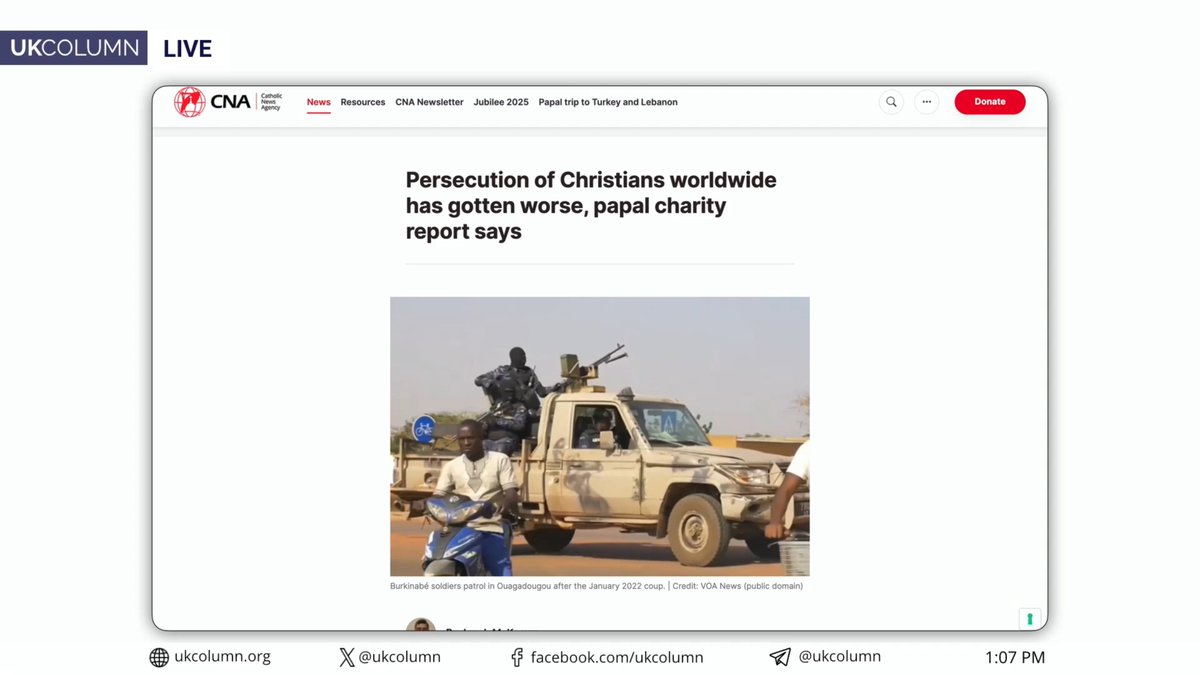Select the News tab

pos(319,102)
